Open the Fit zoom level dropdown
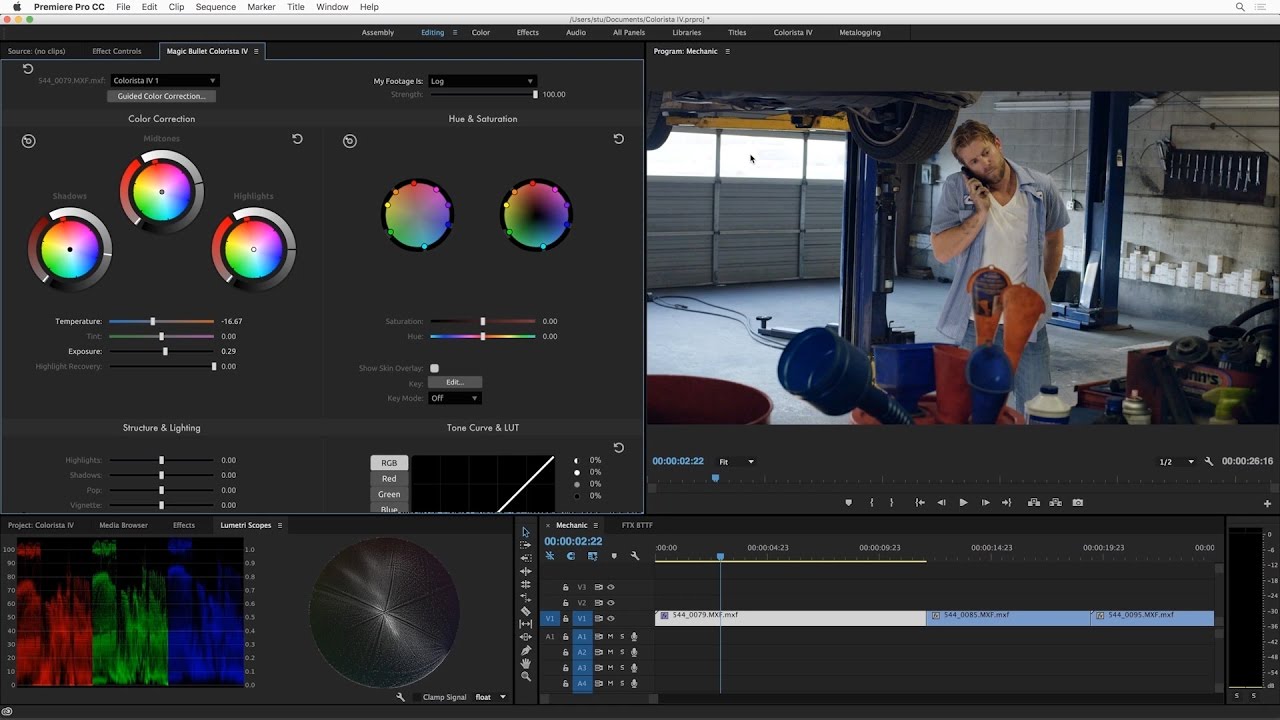Screen dimensions: 1280x720 pyautogui.click(x=736, y=462)
